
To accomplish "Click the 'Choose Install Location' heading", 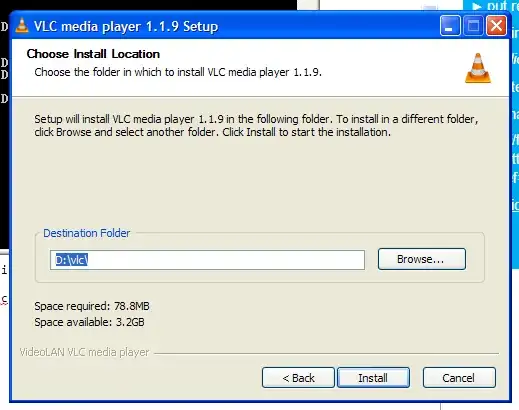I will click(x=93, y=54).
